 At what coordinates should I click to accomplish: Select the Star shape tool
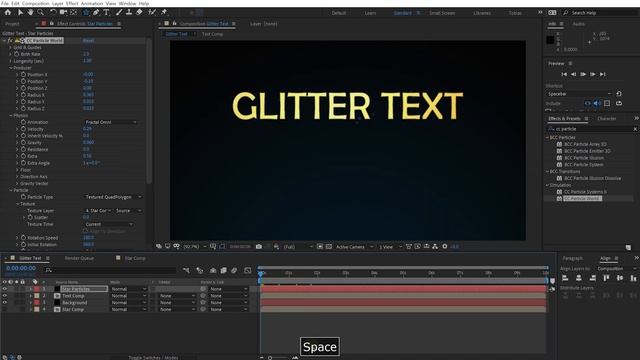pyautogui.click(x=86, y=13)
